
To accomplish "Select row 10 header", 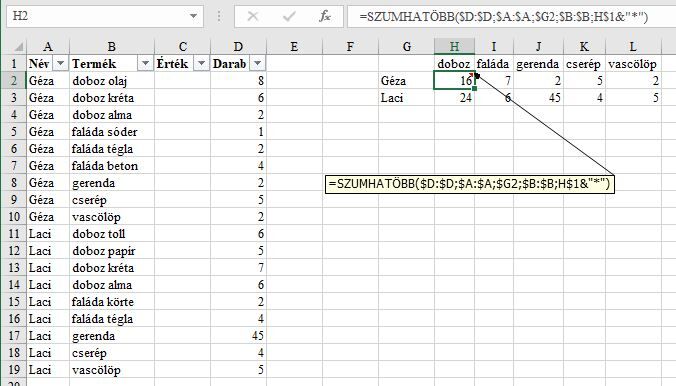I will [x=14, y=217].
